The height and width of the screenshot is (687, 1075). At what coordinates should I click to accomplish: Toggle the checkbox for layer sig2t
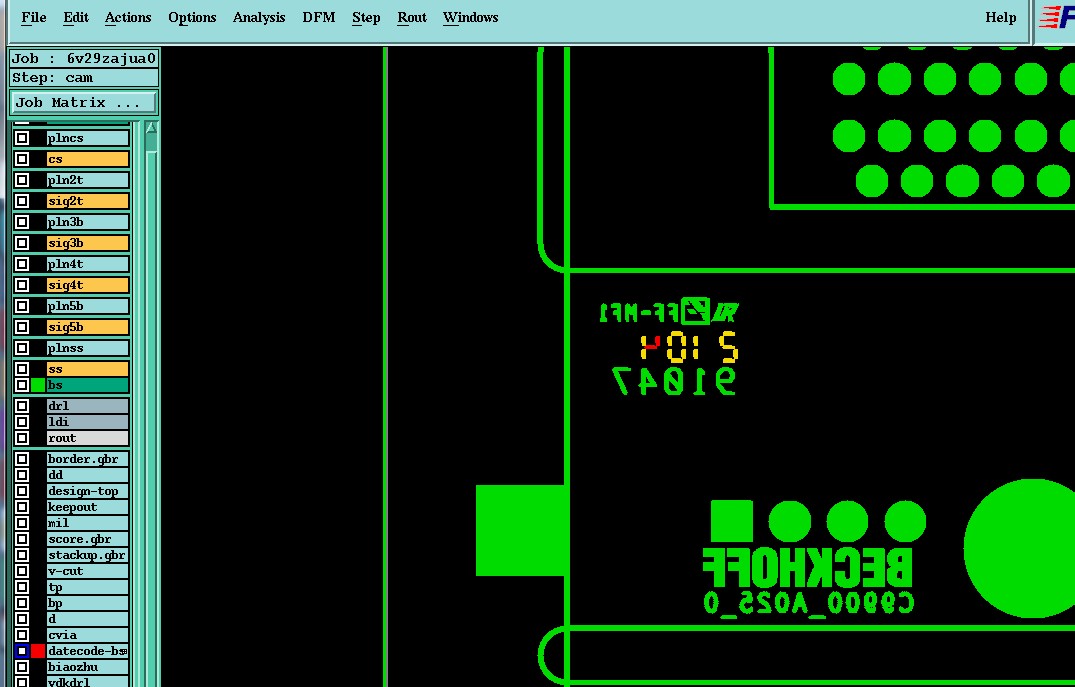coord(22,201)
